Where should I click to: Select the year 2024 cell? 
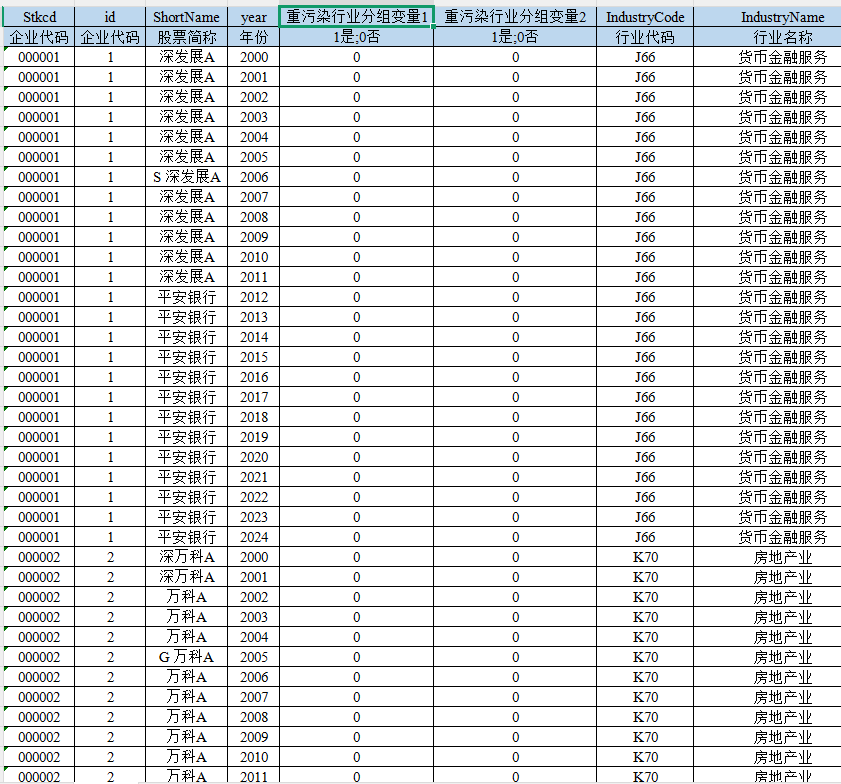click(x=254, y=537)
